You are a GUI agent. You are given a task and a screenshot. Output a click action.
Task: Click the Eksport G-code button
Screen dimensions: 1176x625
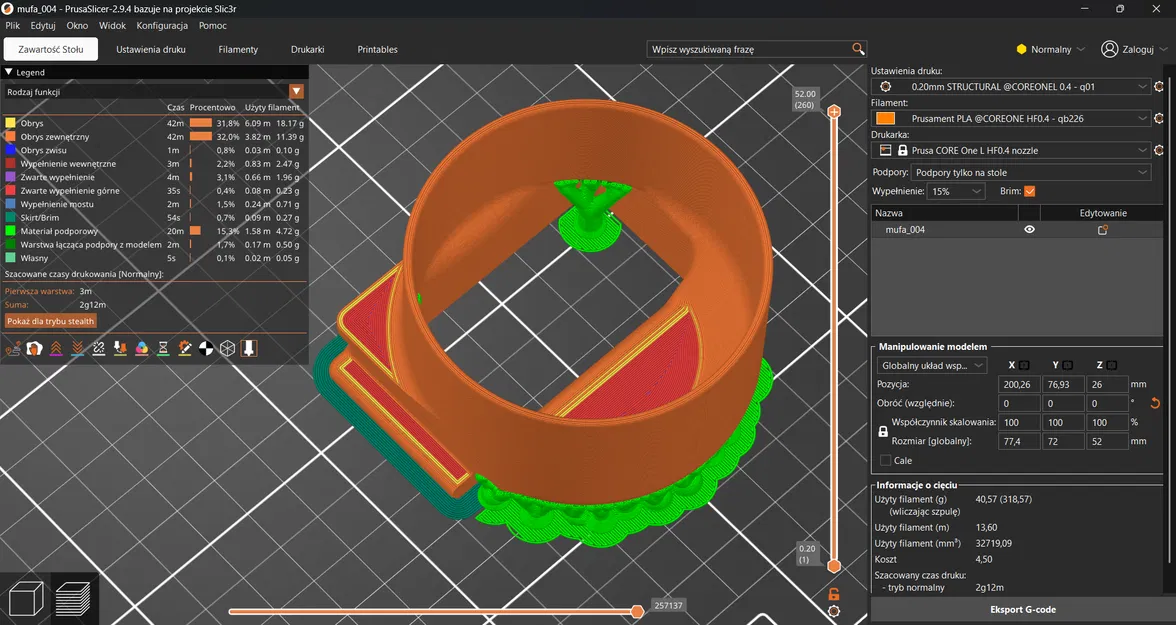1022,609
